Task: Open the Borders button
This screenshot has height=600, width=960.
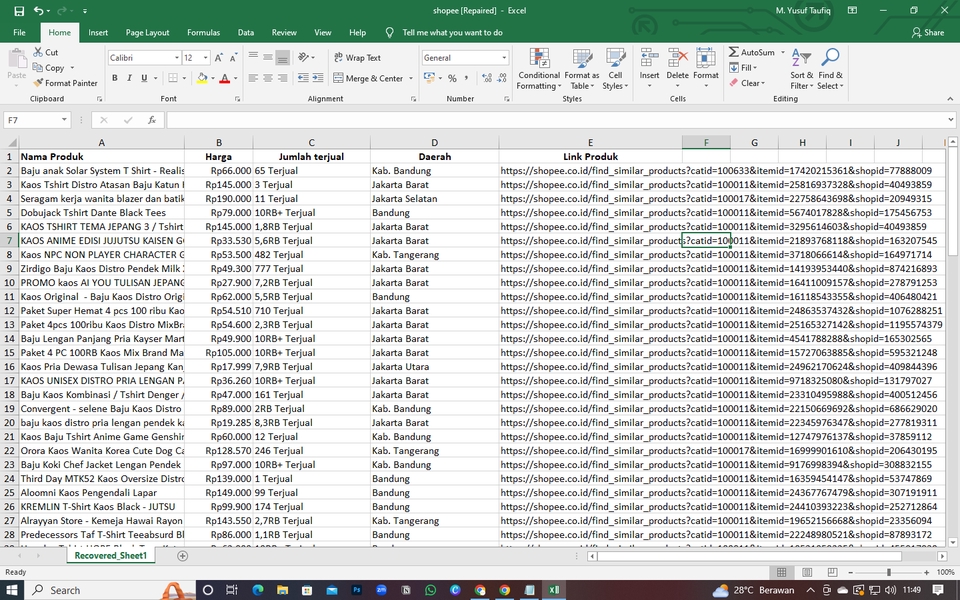Action: coord(173,78)
